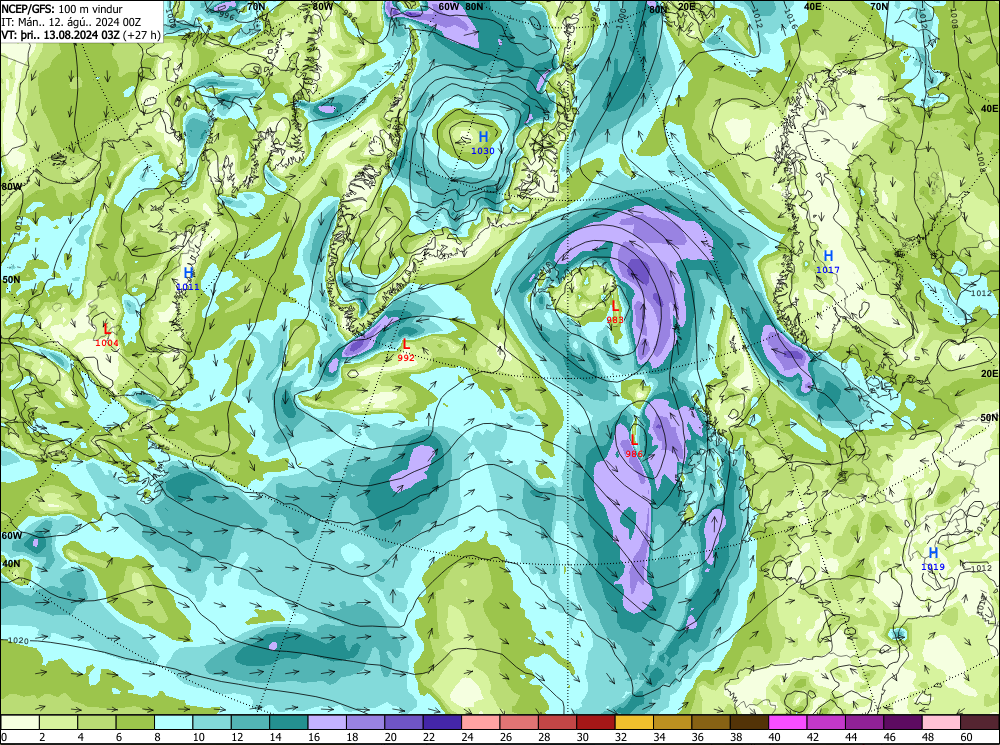Click the legend scale number 32
Viewport: 1000px width, 745px height.
619,737
